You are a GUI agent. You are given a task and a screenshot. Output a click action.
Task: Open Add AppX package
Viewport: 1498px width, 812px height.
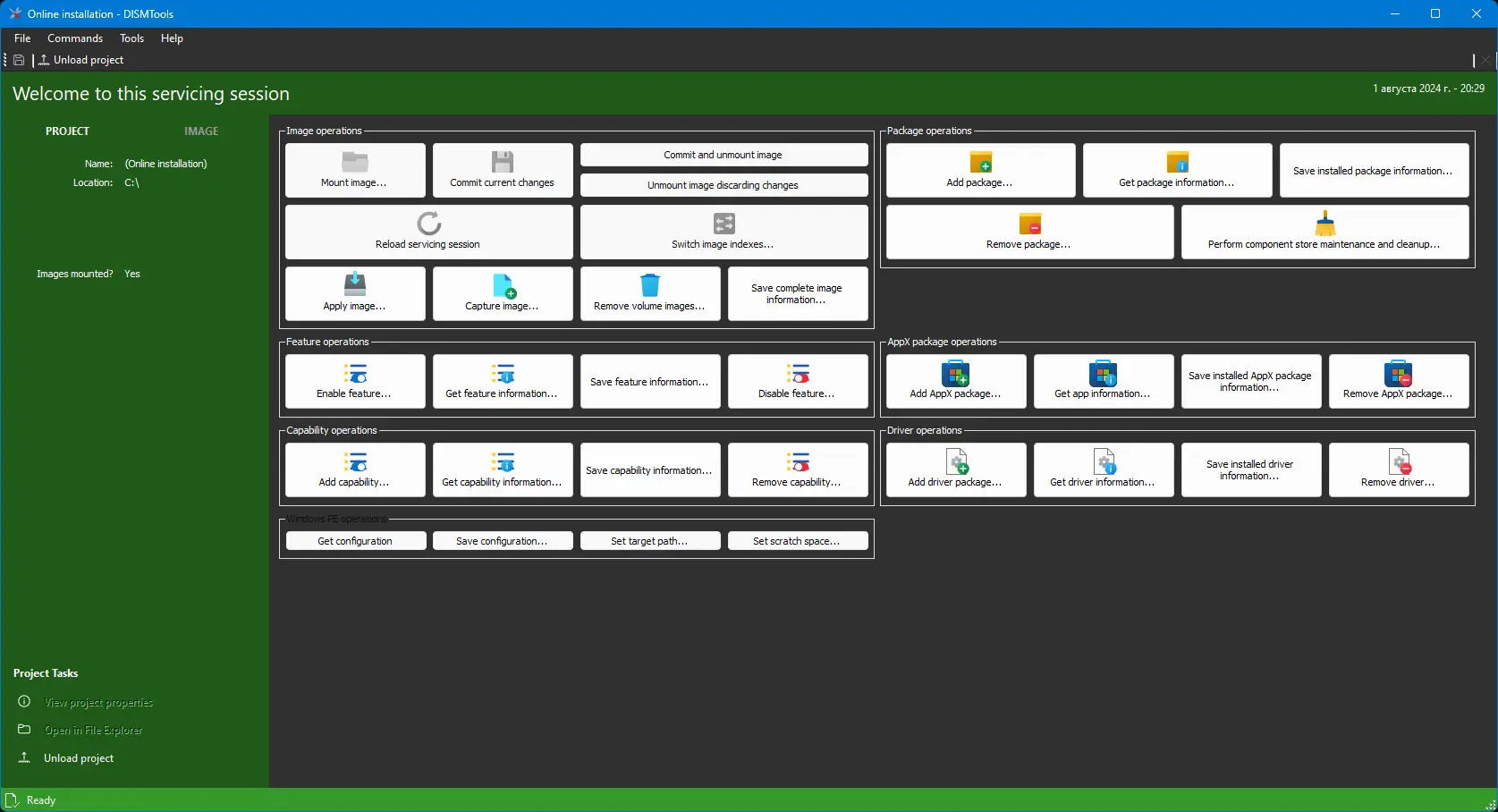coord(956,381)
